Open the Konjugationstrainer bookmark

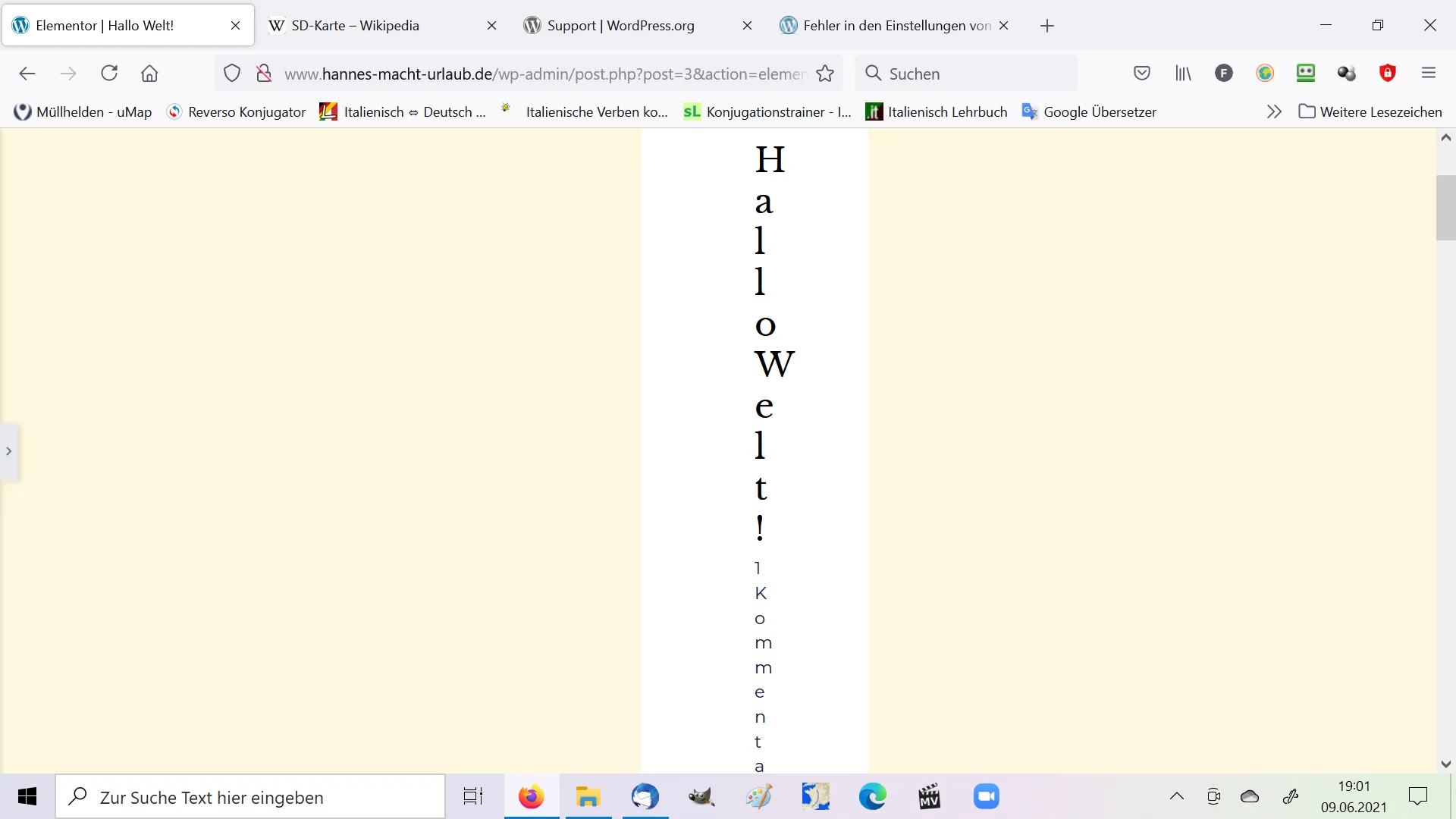[x=767, y=112]
